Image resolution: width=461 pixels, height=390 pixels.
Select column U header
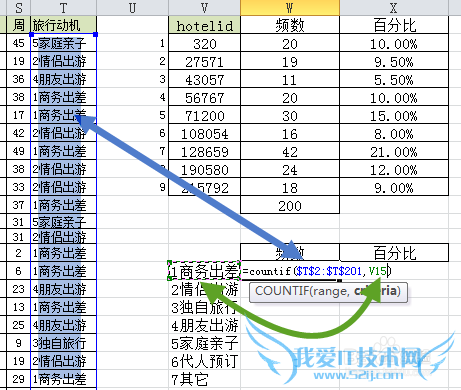pos(132,8)
